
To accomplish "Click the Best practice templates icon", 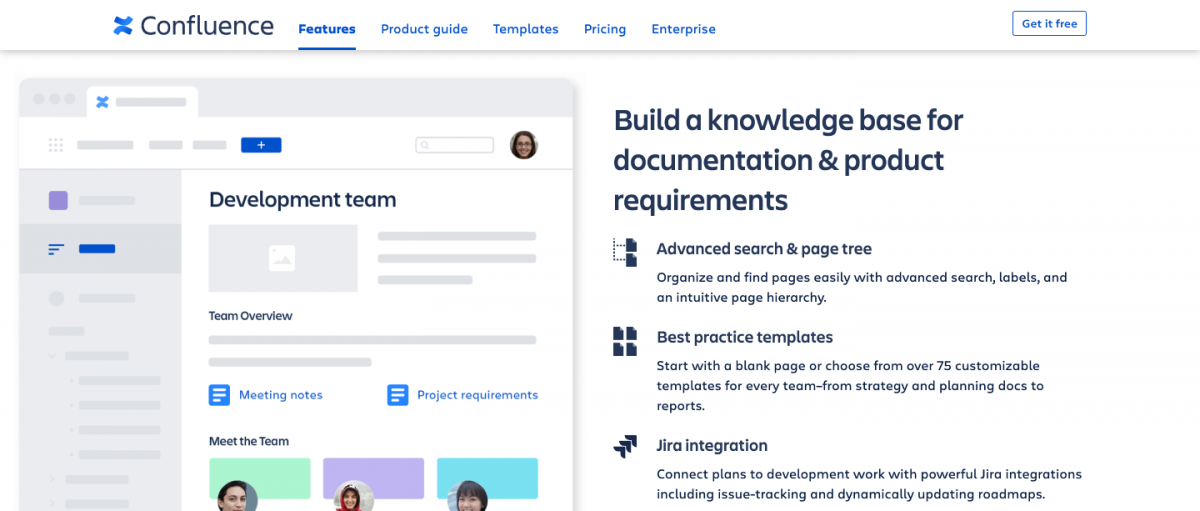I will pyautogui.click(x=625, y=341).
